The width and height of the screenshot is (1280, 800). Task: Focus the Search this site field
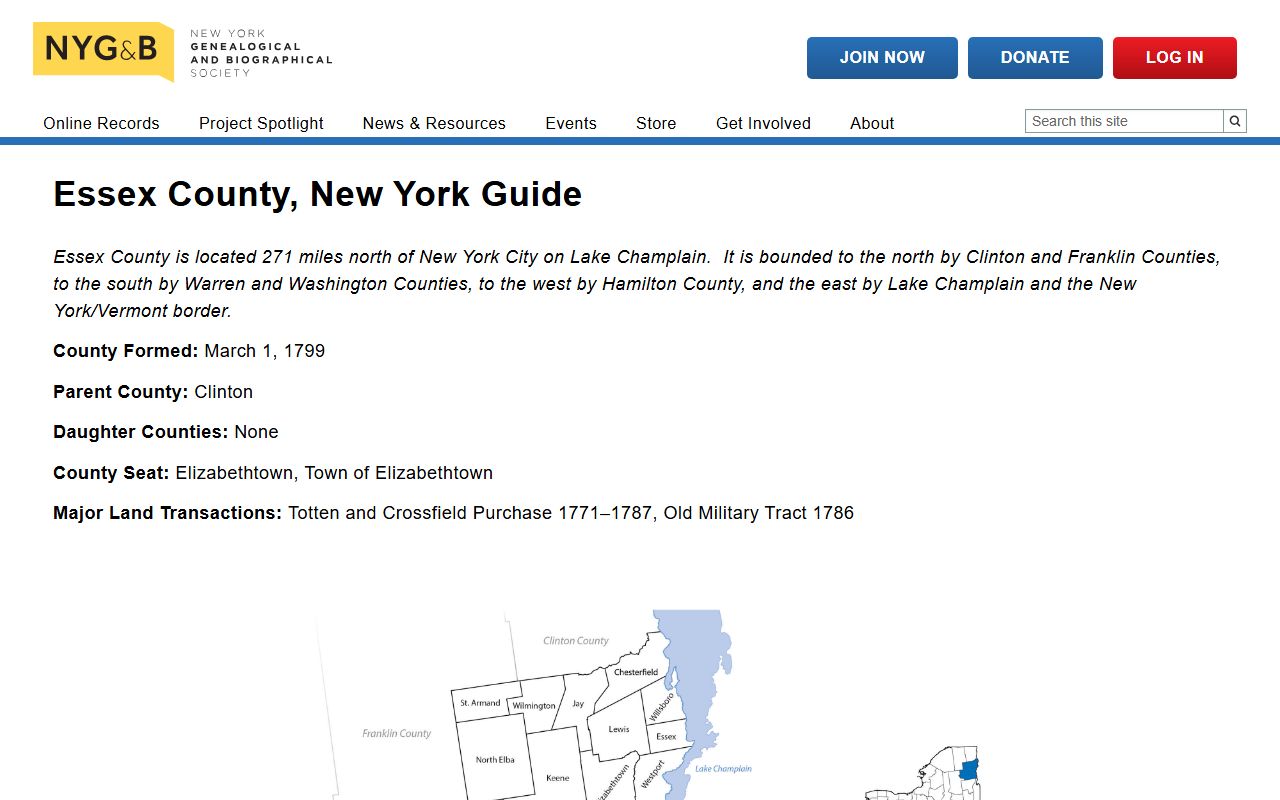(x=1124, y=121)
